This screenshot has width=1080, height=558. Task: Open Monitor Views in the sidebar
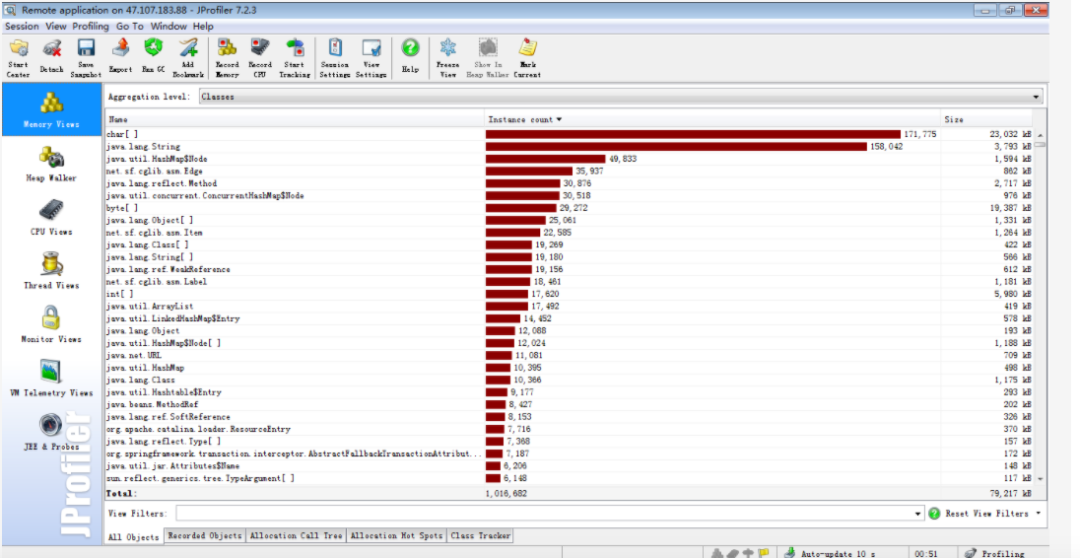pyautogui.click(x=52, y=324)
